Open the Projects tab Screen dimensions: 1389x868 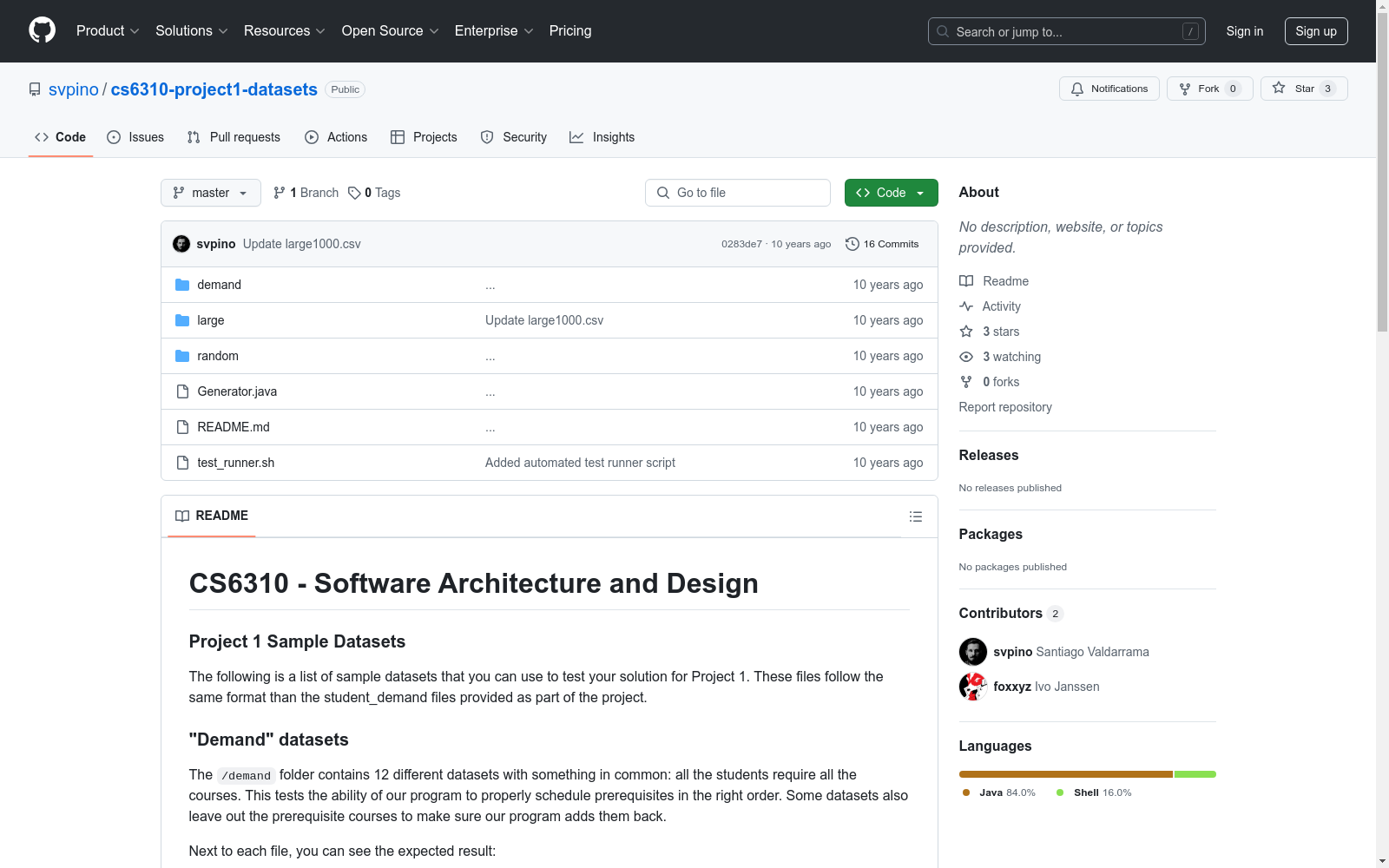(x=424, y=137)
